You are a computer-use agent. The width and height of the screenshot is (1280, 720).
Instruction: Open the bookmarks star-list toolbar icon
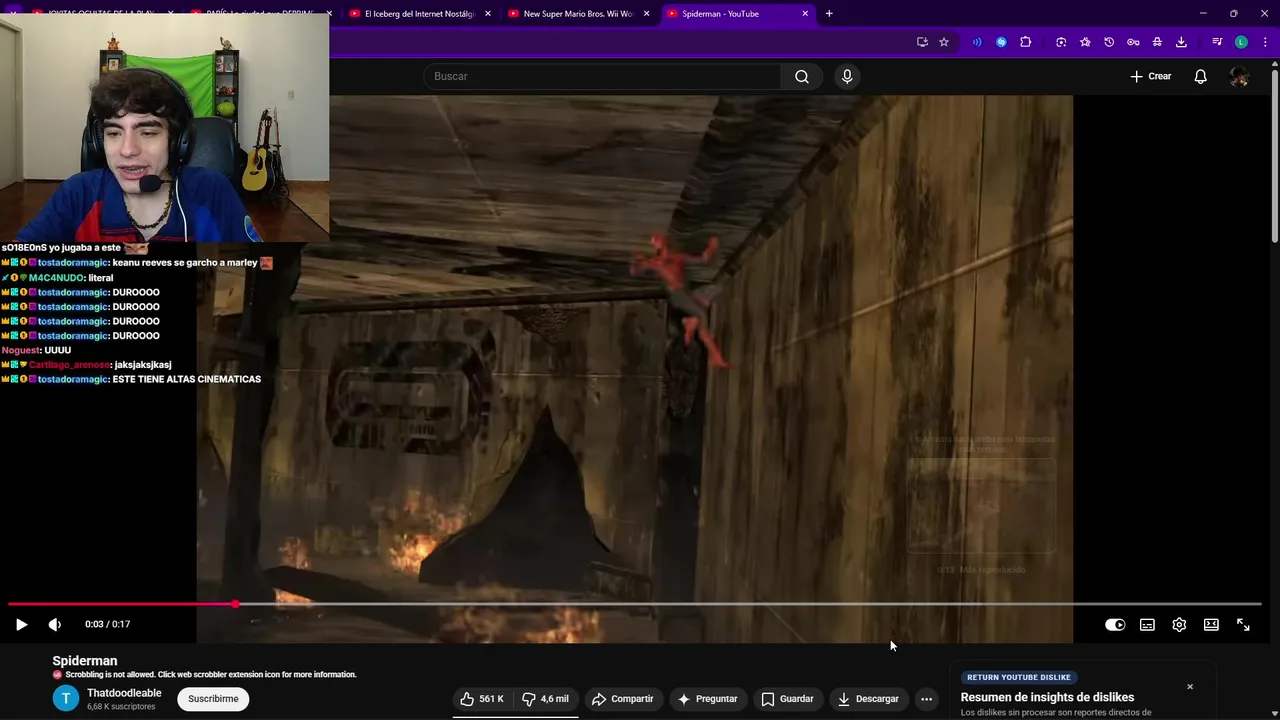point(1085,42)
